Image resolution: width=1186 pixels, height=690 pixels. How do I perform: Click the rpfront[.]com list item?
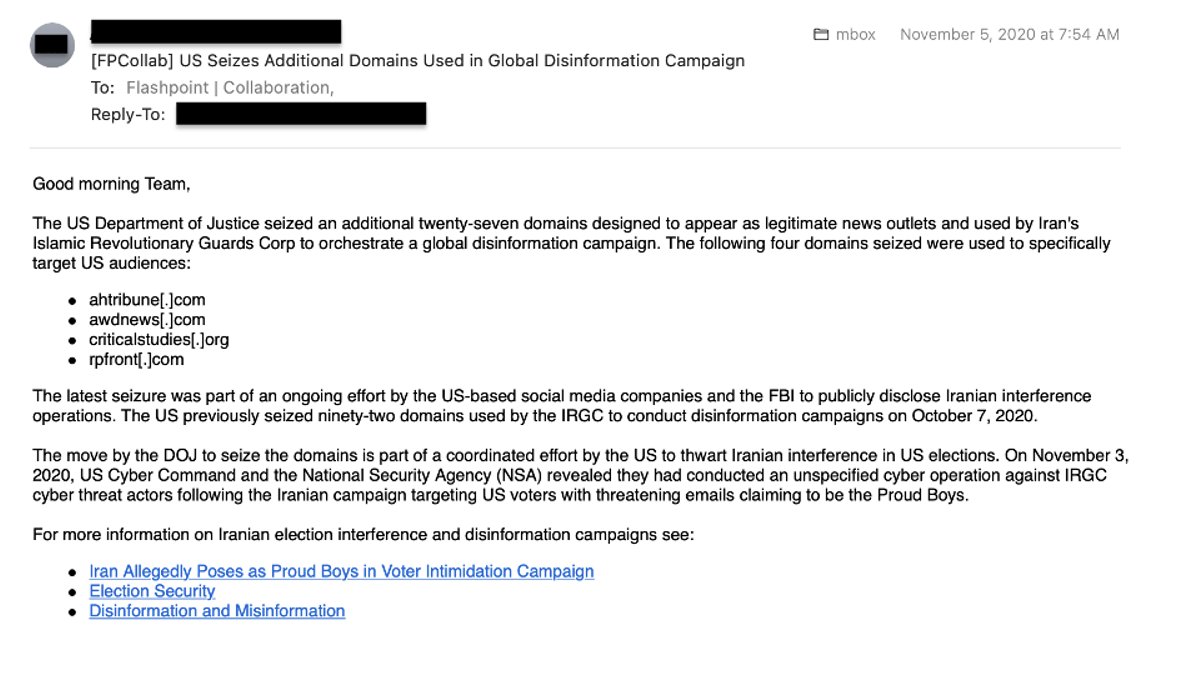click(x=136, y=360)
